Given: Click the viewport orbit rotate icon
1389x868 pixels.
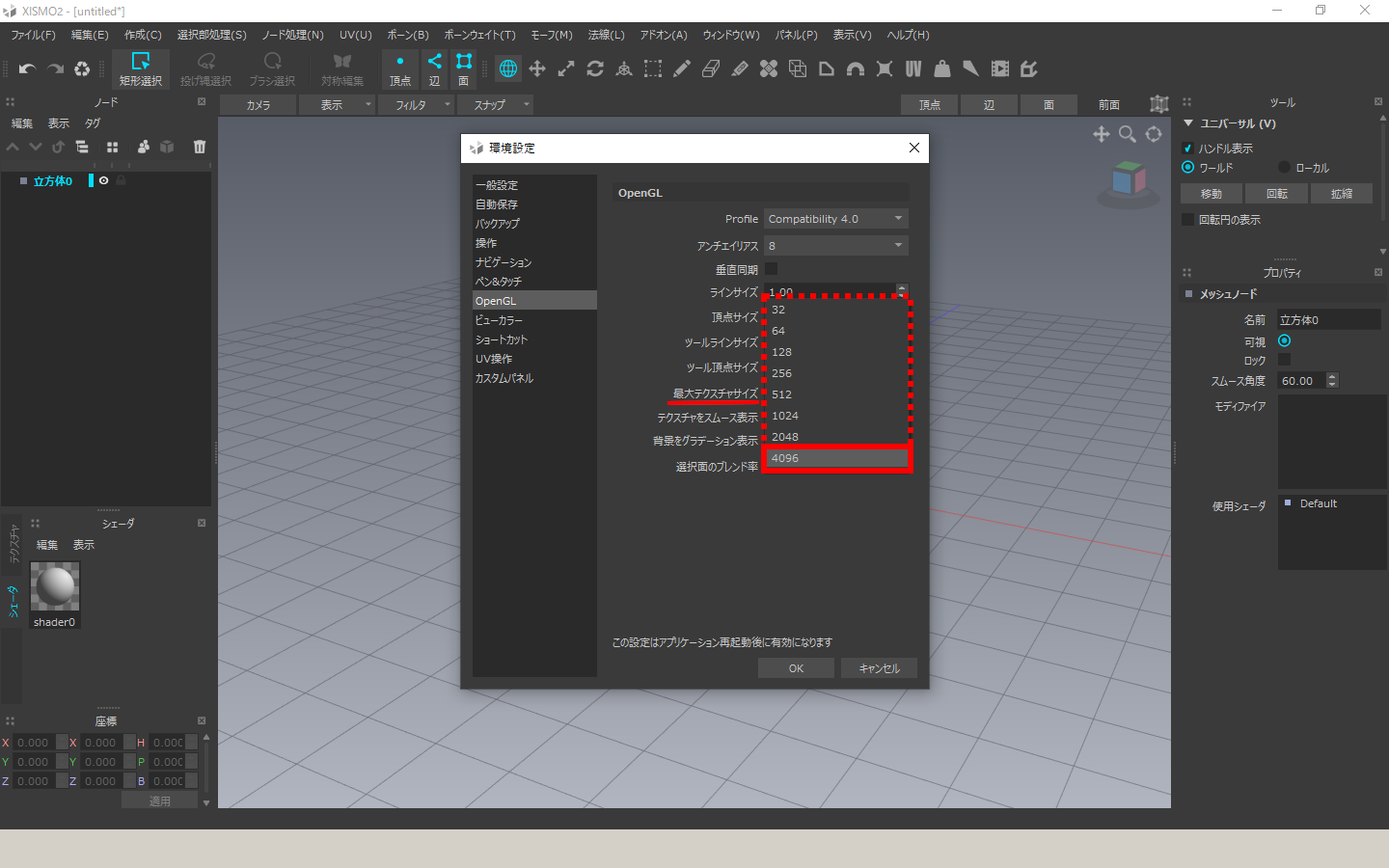Looking at the screenshot, I should [1154, 134].
